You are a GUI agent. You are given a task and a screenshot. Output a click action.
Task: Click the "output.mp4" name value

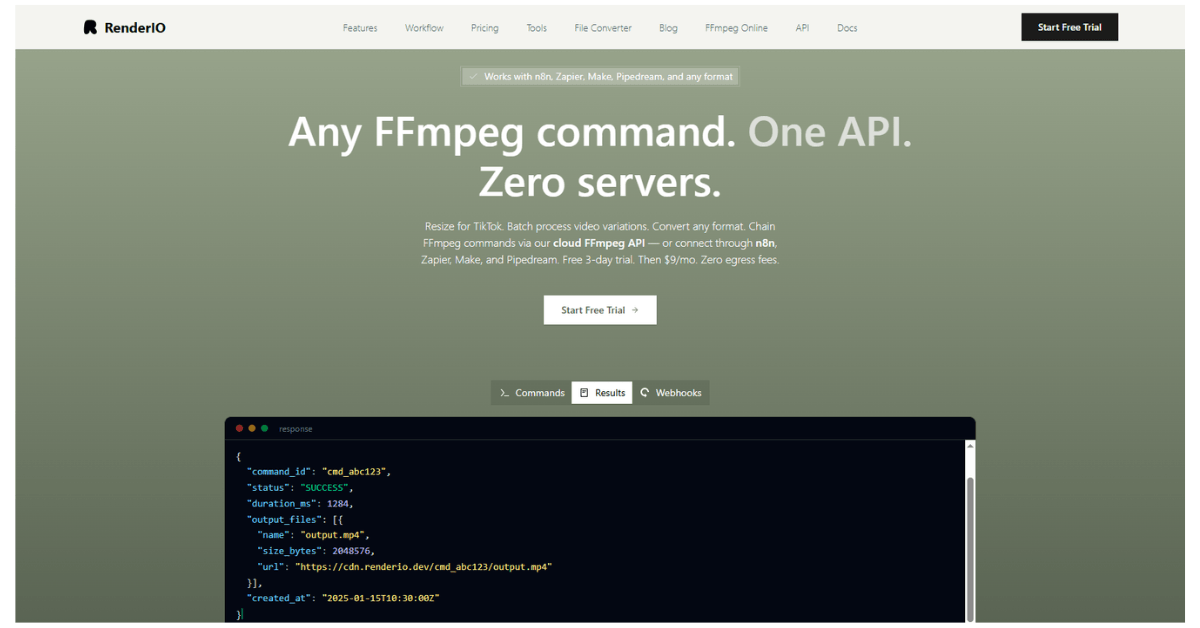[x=334, y=535]
